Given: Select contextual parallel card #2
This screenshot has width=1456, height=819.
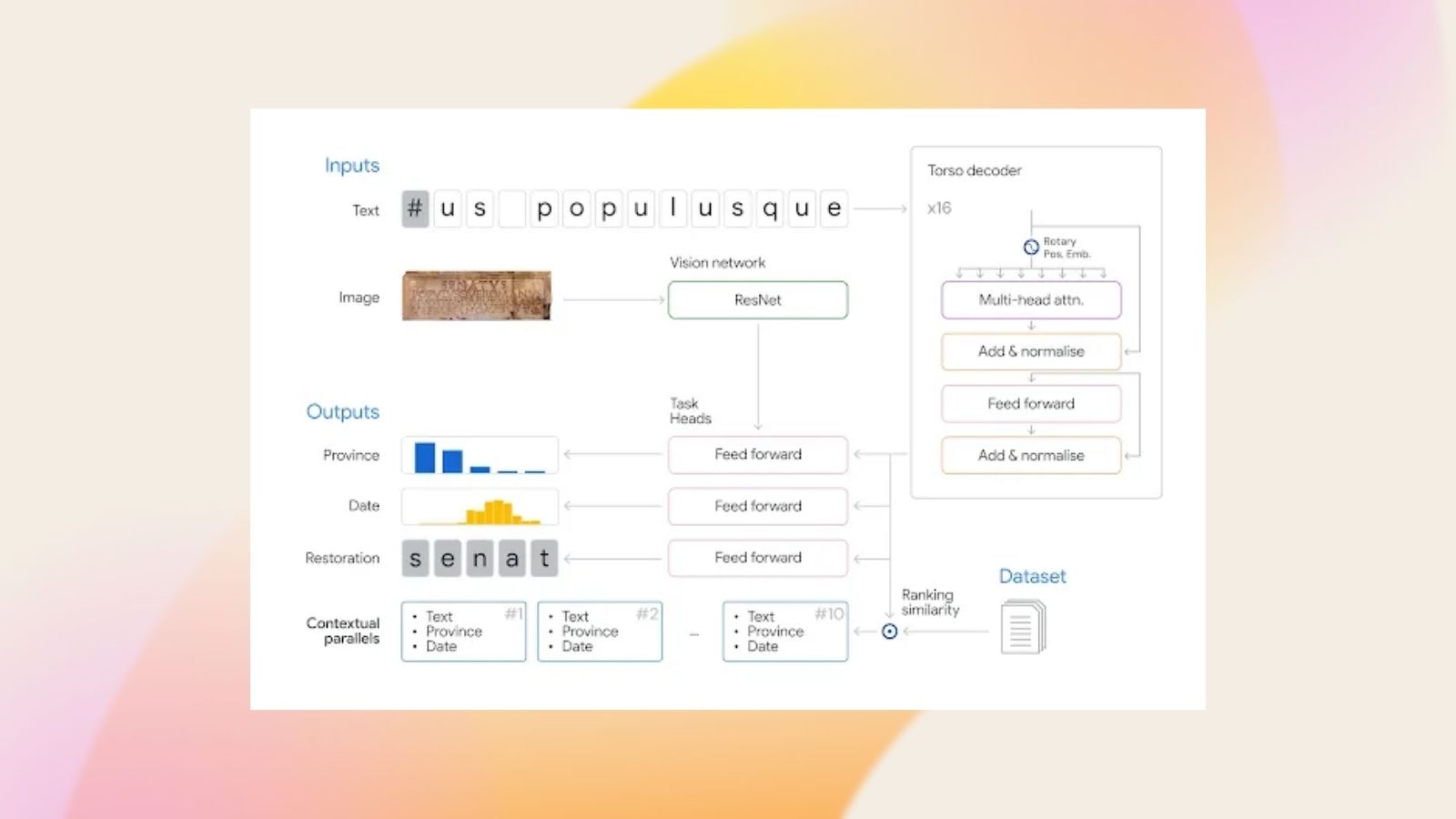Looking at the screenshot, I should tap(600, 632).
